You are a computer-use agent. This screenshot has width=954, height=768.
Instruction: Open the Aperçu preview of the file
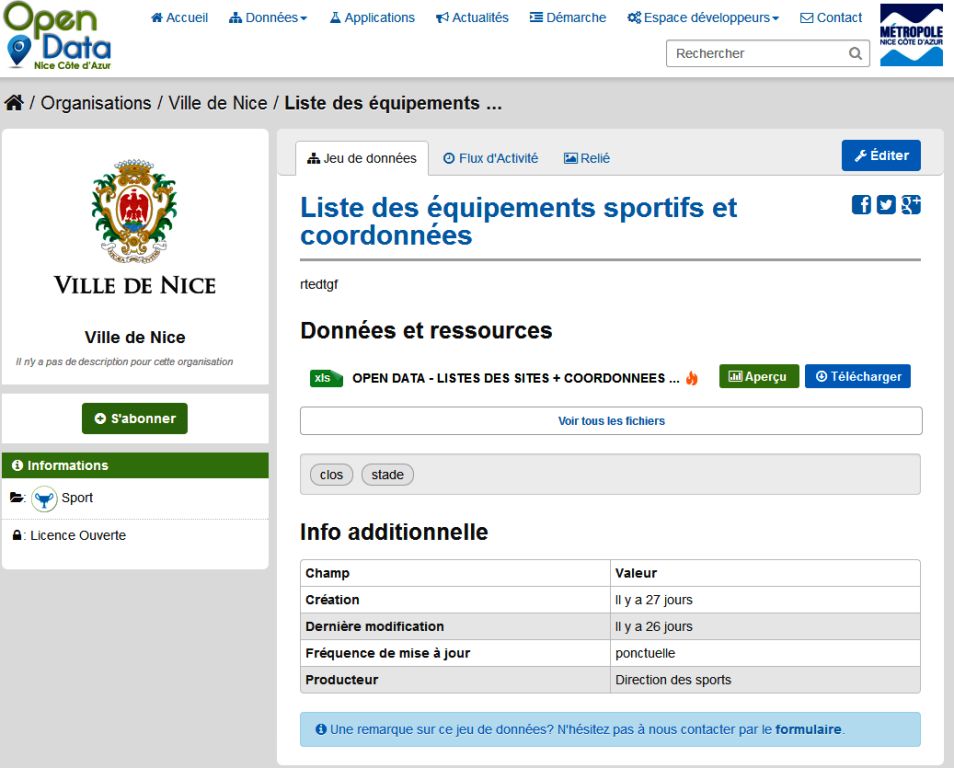[758, 377]
